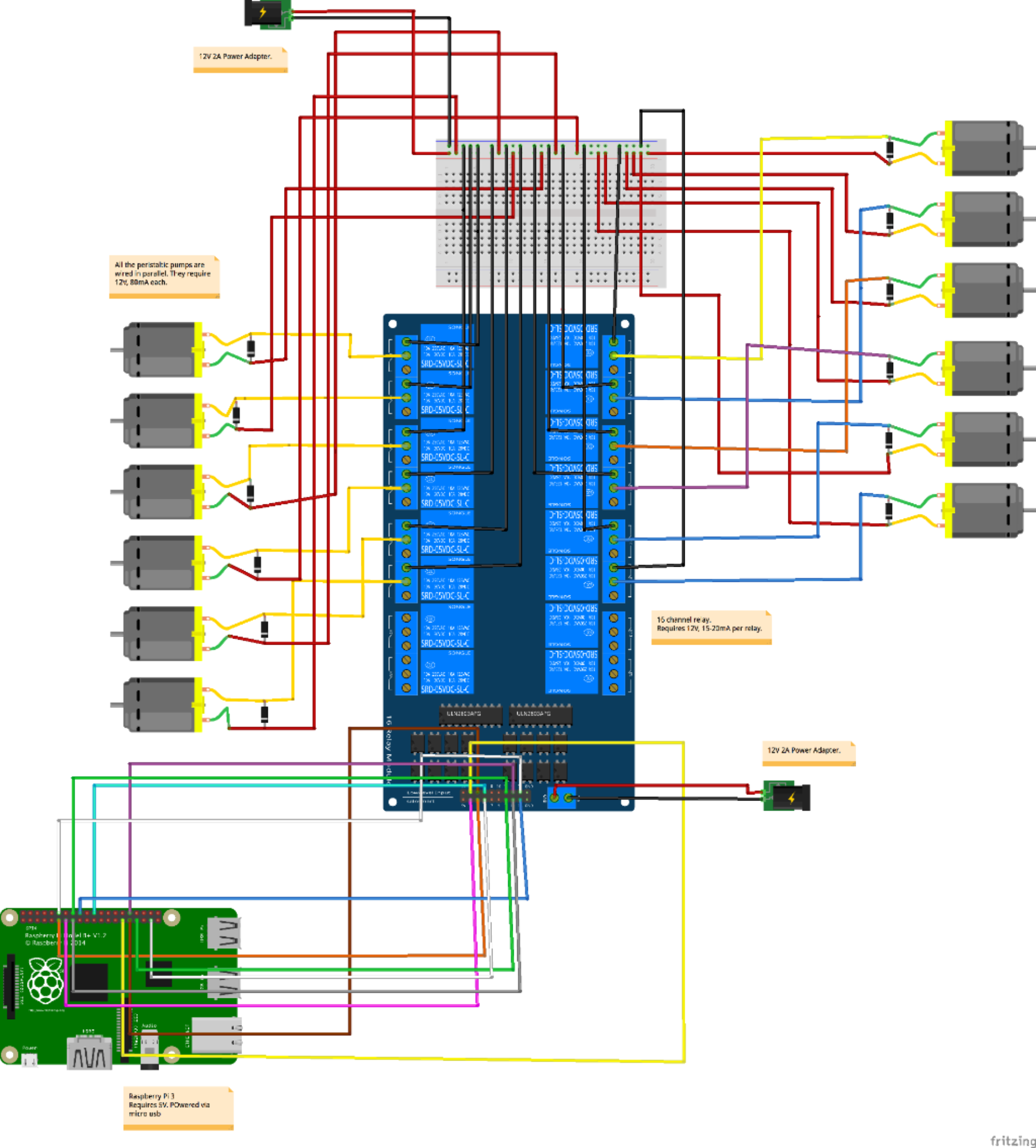1036x1148 pixels.
Task: Select the 16 channel relay note
Action: click(711, 627)
